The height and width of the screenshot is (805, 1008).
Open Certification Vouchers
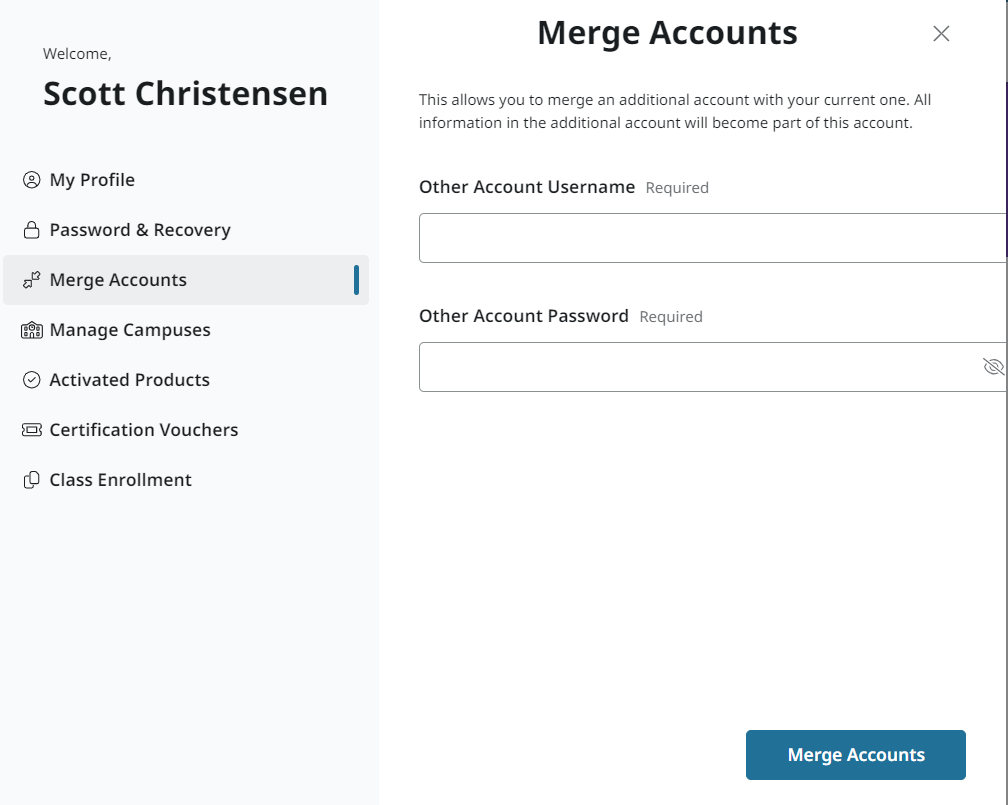[x=144, y=429]
